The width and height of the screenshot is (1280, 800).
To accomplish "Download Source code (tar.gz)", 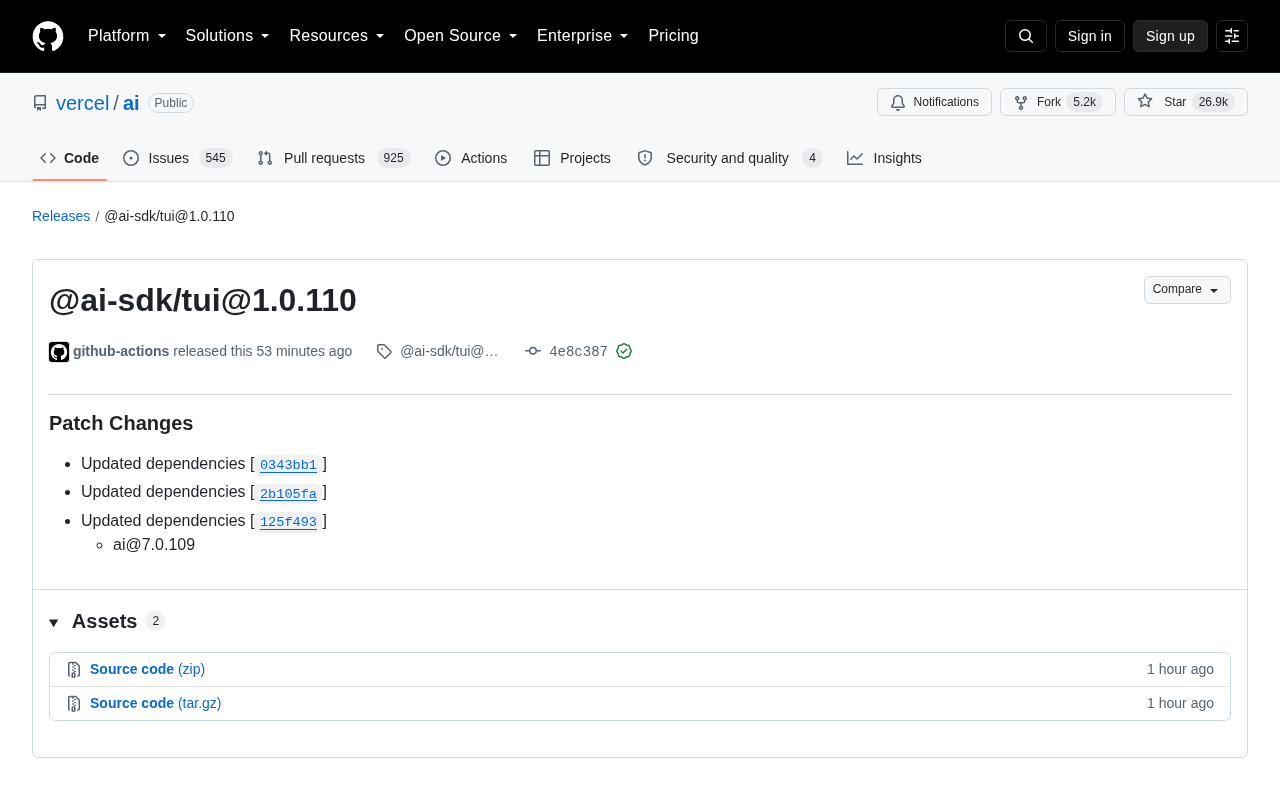I will 155,703.
